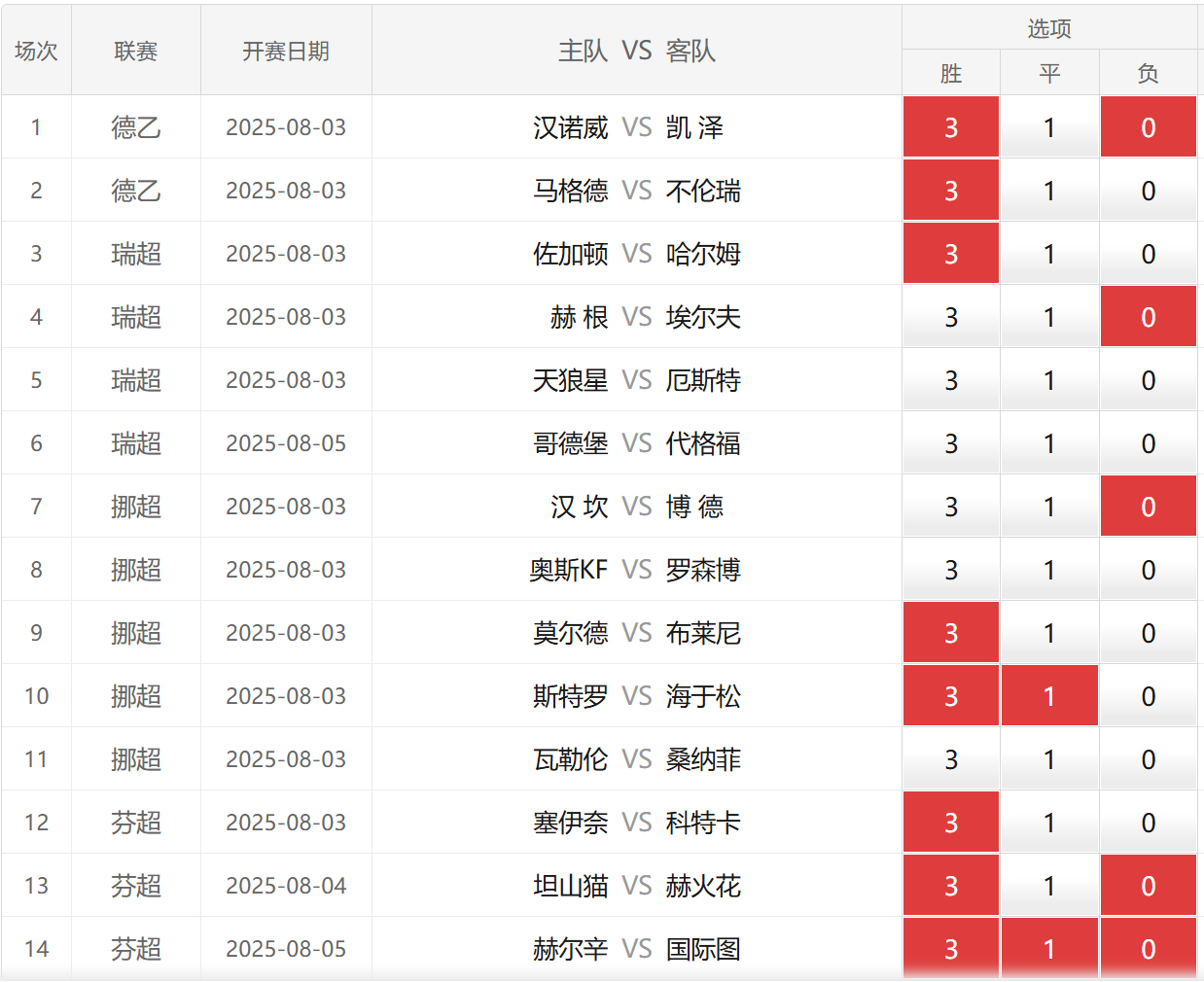
Task: Click league 德乙 in row 1
Action: point(136,127)
